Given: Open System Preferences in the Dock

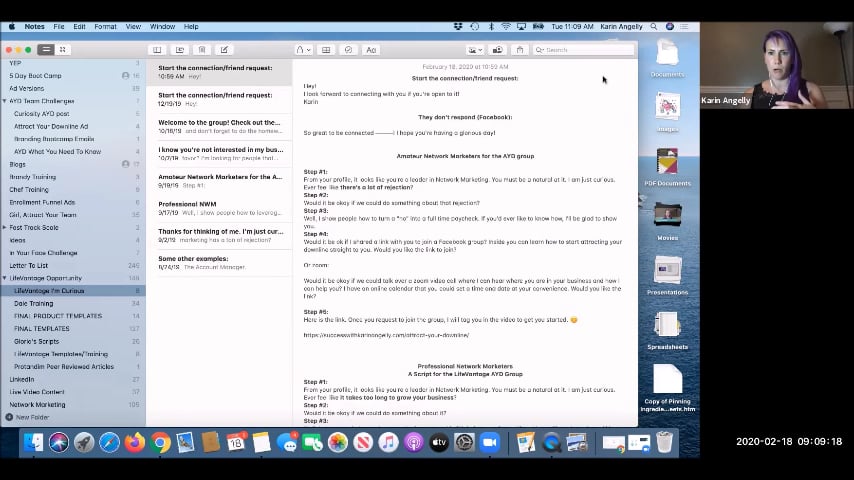Looking at the screenshot, I should click(x=464, y=442).
